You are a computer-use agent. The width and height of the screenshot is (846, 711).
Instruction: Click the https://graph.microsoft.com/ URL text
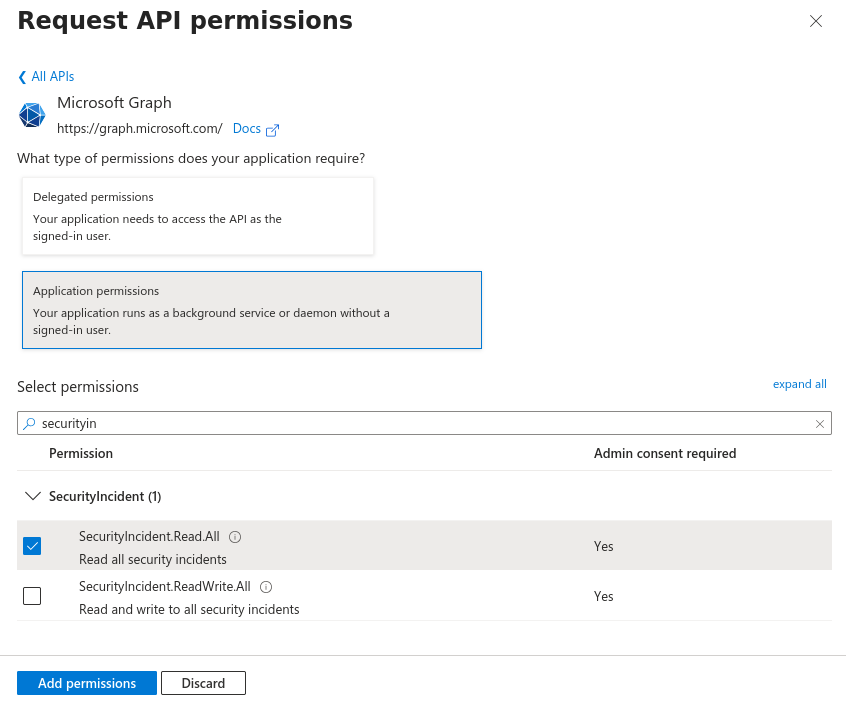pyautogui.click(x=140, y=128)
